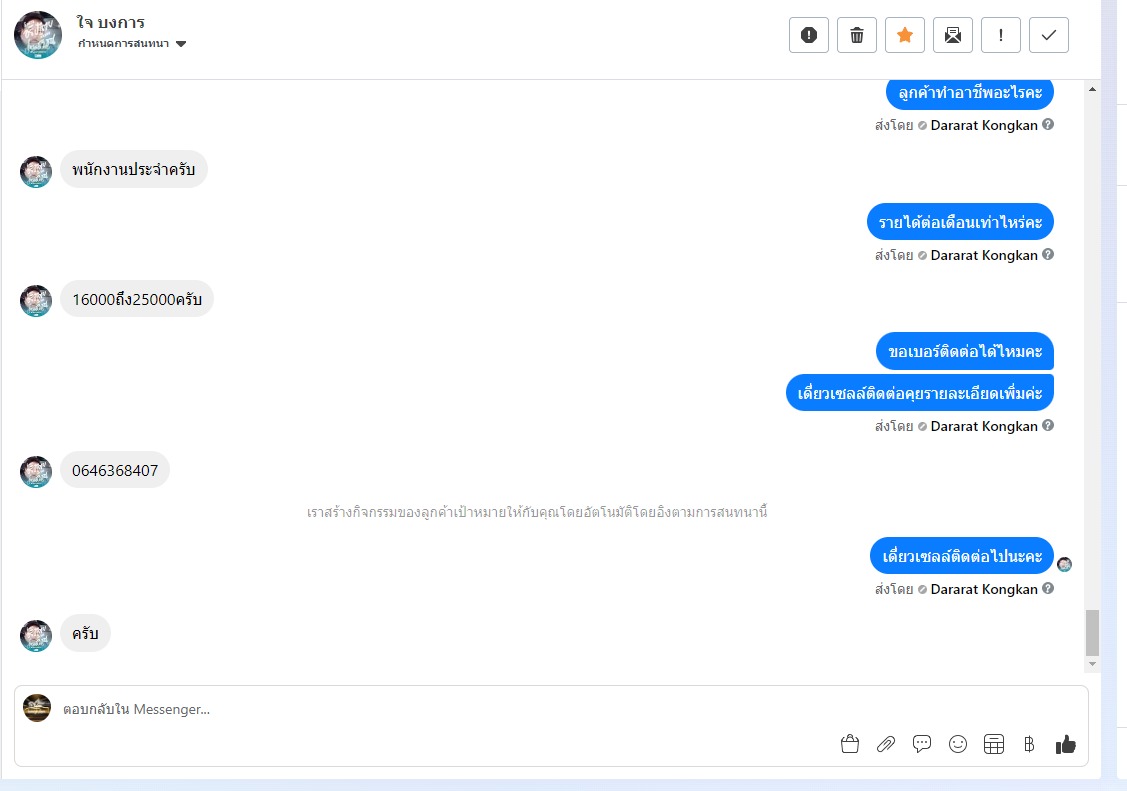Viewport: 1127px width, 791px height.
Task: Click the chat scrollbar down arrow
Action: tap(1092, 664)
